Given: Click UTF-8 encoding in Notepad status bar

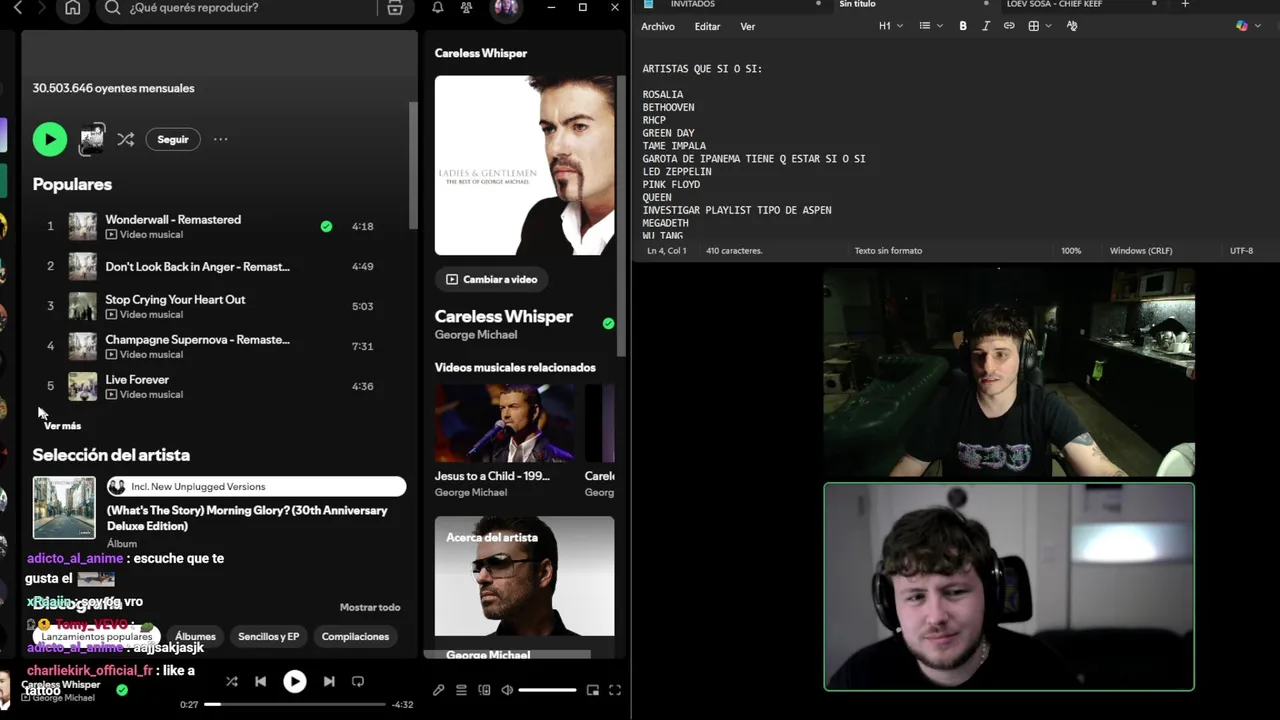Looking at the screenshot, I should (x=1241, y=251).
